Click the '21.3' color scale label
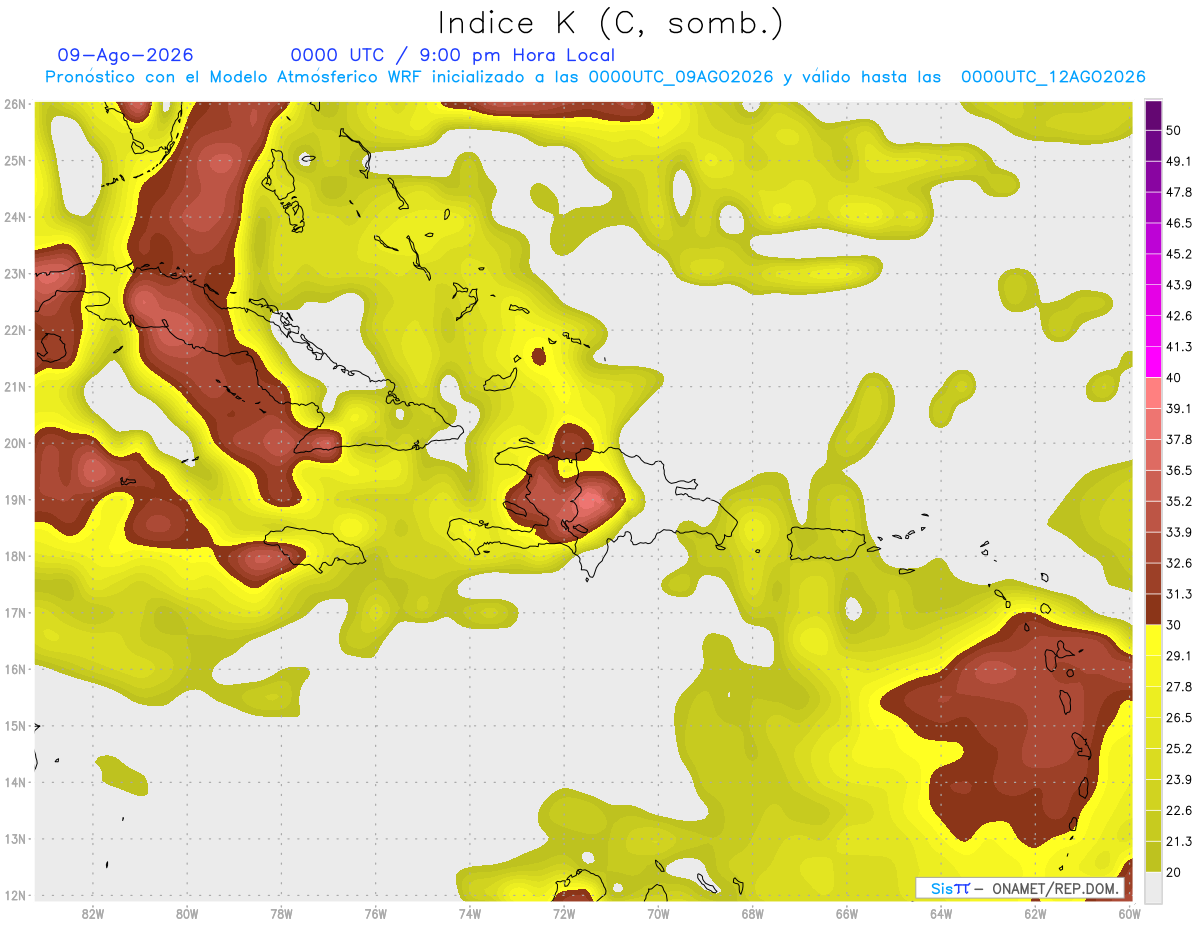Viewport: 1200px width, 927px height. tap(1179, 841)
